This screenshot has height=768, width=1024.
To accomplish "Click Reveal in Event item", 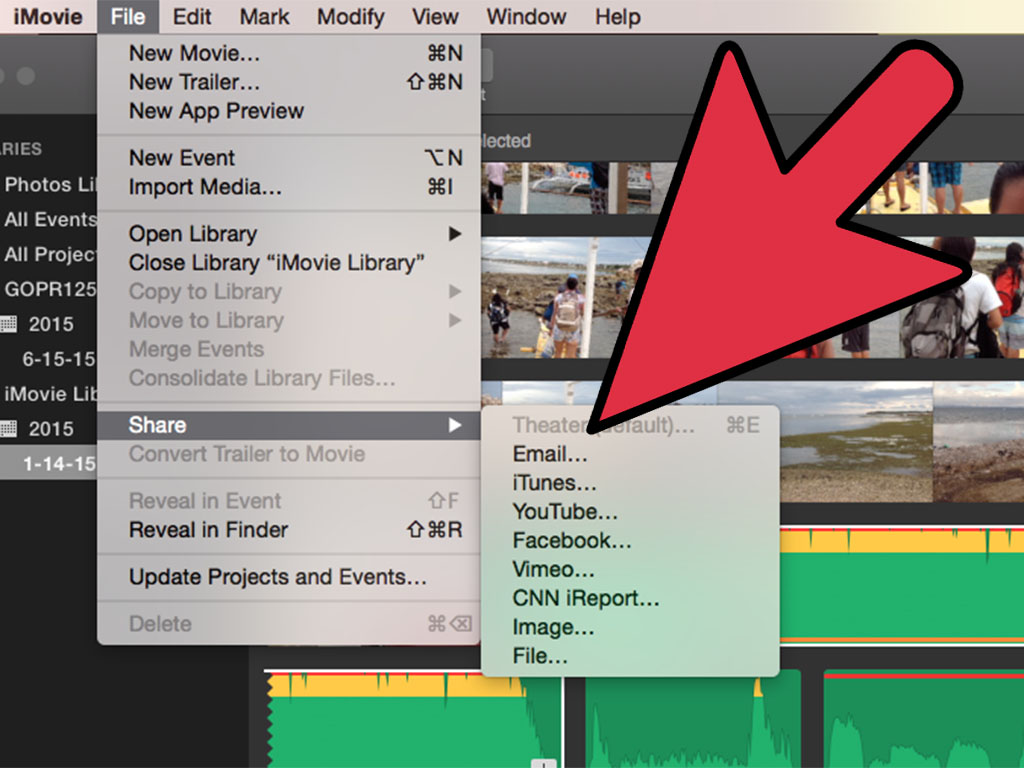I will click(x=289, y=501).
